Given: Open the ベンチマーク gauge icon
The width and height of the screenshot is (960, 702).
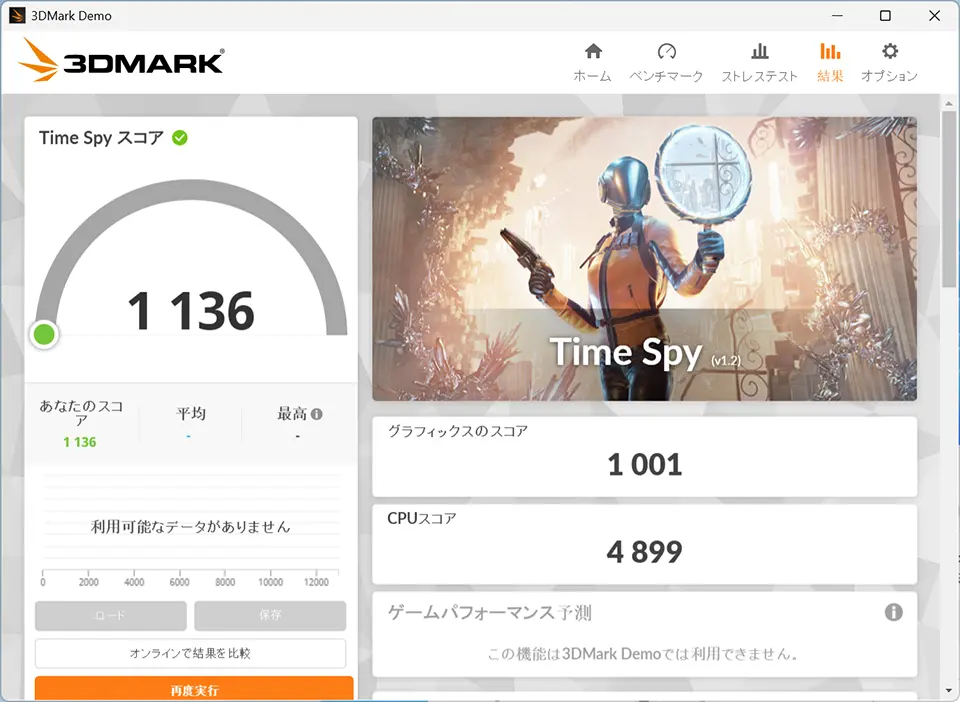Looking at the screenshot, I should coord(666,51).
